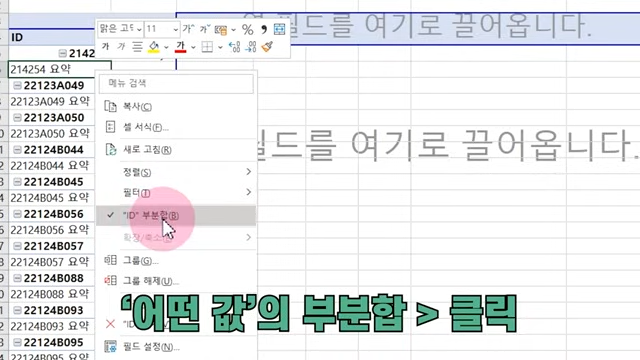The image size is (640, 360).
Task: Select the 22123A049 요약 cell
Action: tap(52, 101)
